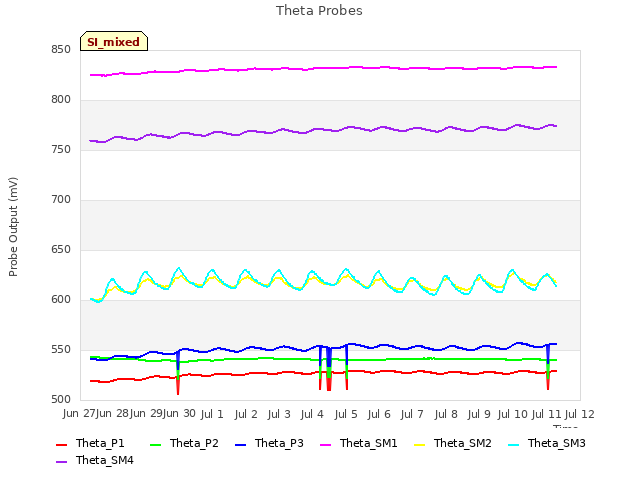This screenshot has height=480, width=640.
Task: Click the Jun 27 x-axis date label
Action: point(79,414)
